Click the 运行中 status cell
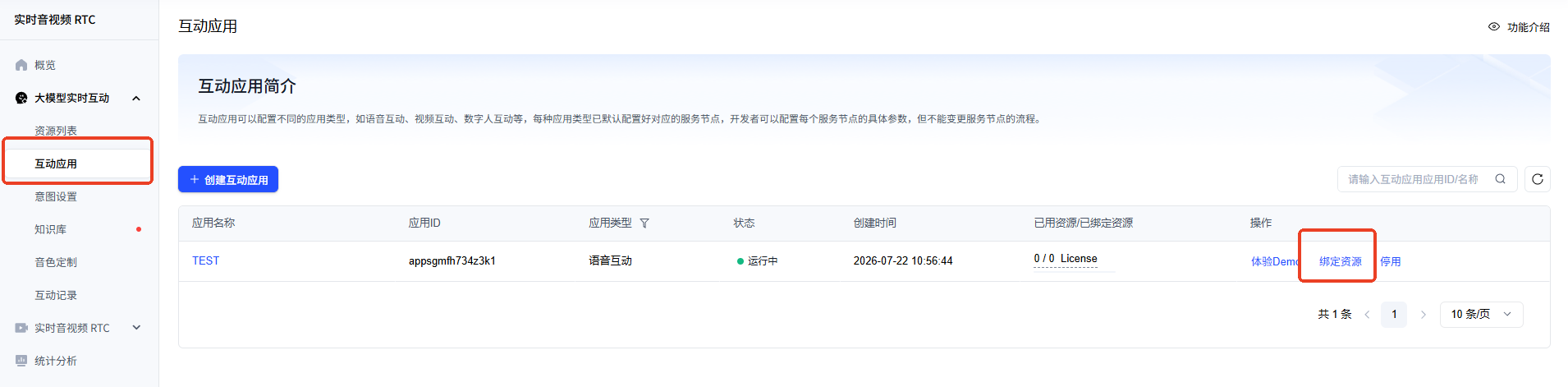The width and height of the screenshot is (1568, 387). (x=757, y=261)
